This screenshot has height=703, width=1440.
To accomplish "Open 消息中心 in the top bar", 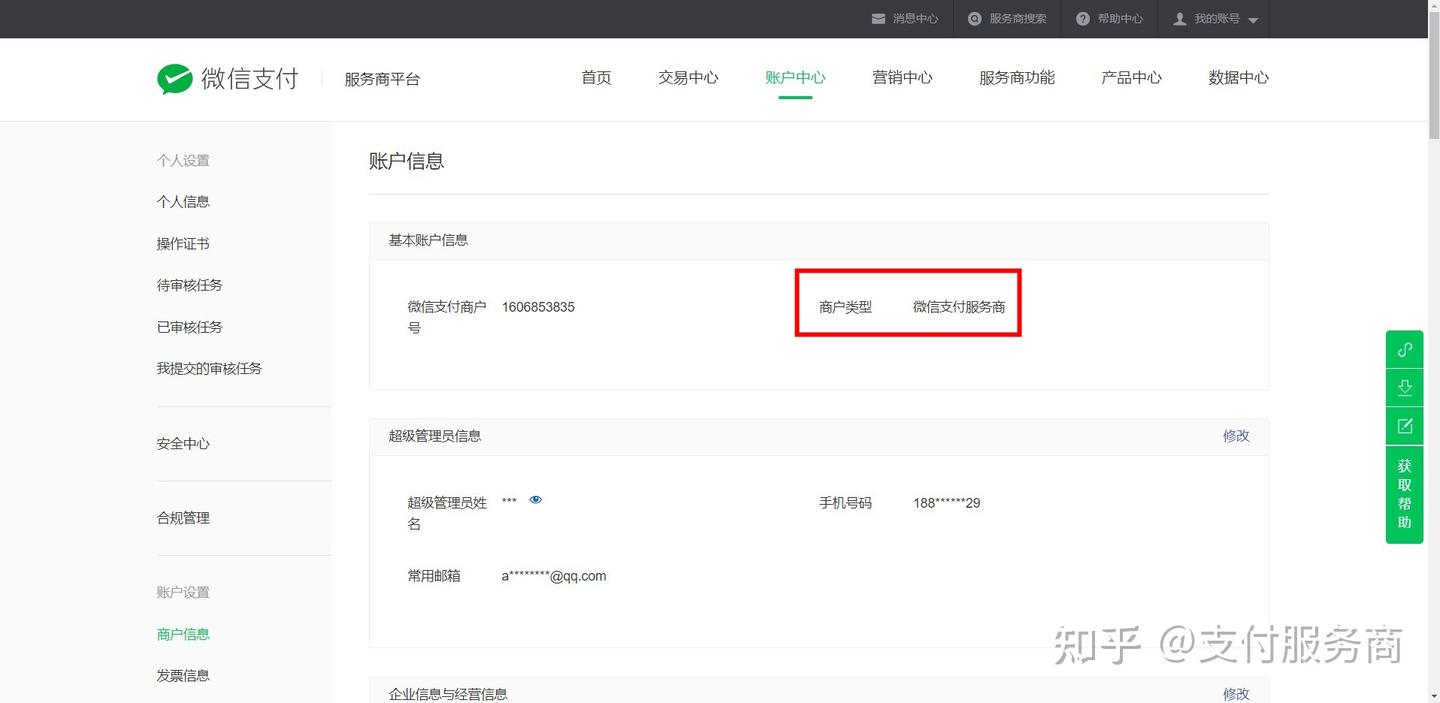I will pyautogui.click(x=915, y=19).
